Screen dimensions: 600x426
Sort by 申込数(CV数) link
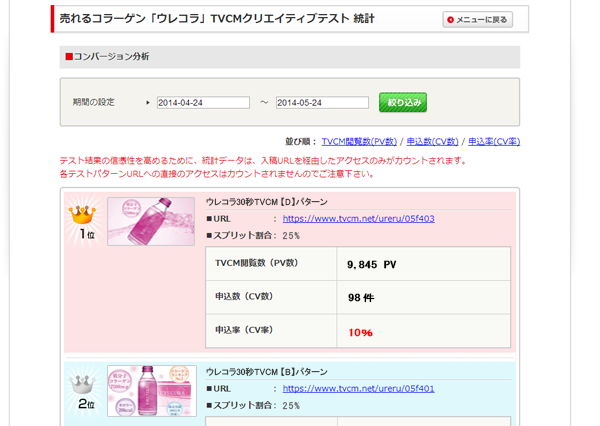pos(432,142)
